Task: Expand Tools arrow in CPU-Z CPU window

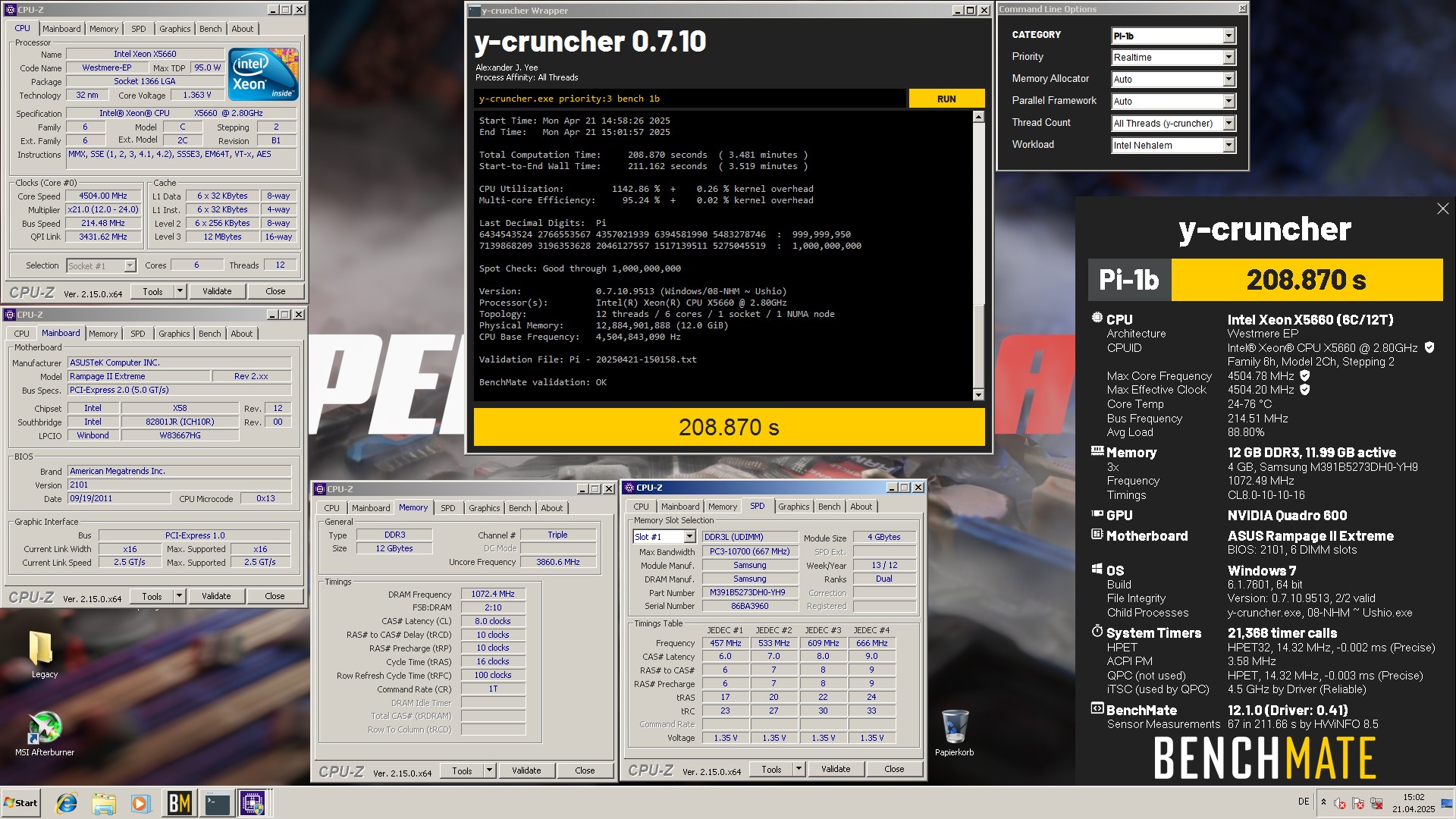Action: coord(180,291)
